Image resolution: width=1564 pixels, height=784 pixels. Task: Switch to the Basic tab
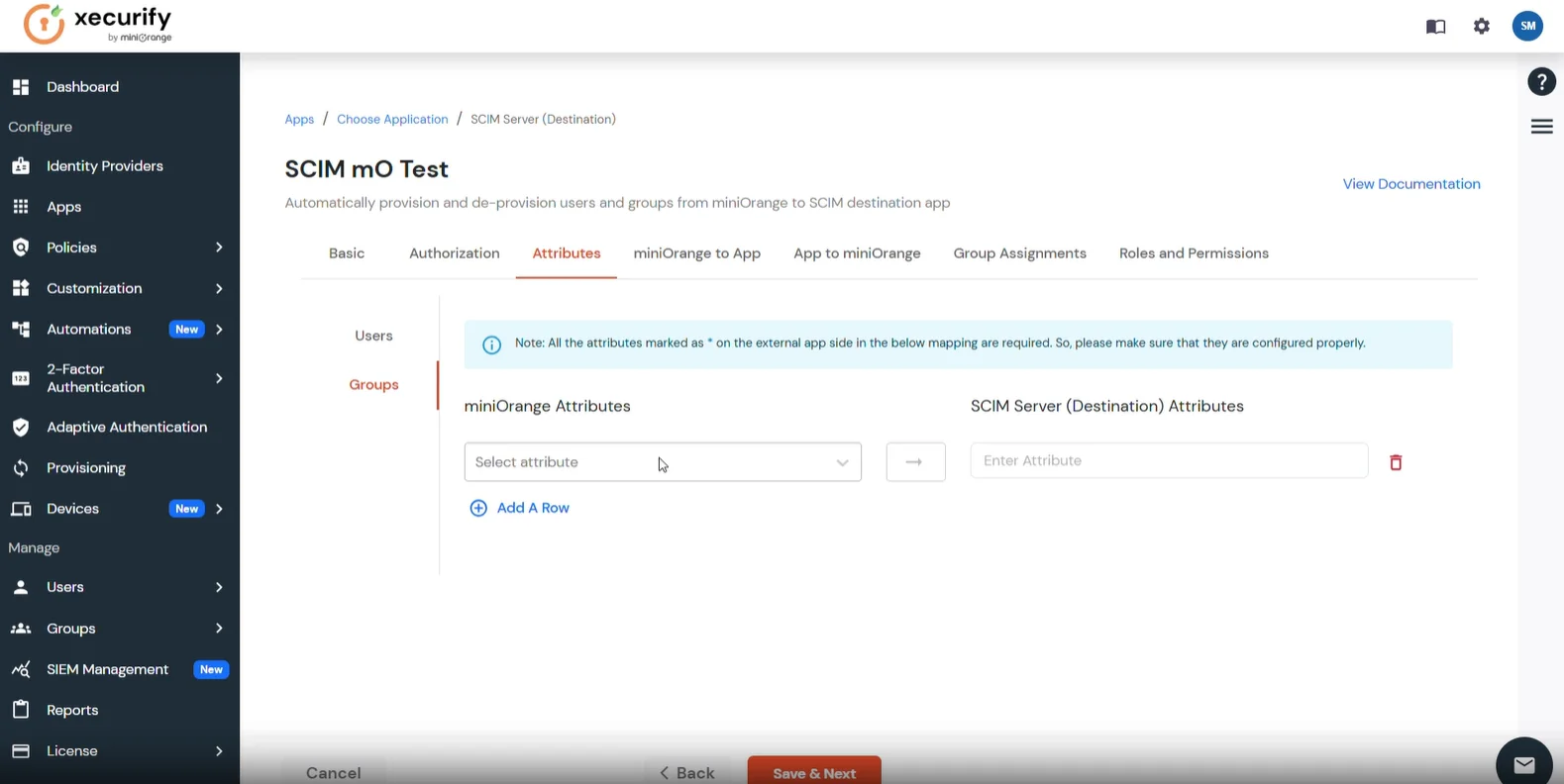tap(347, 253)
